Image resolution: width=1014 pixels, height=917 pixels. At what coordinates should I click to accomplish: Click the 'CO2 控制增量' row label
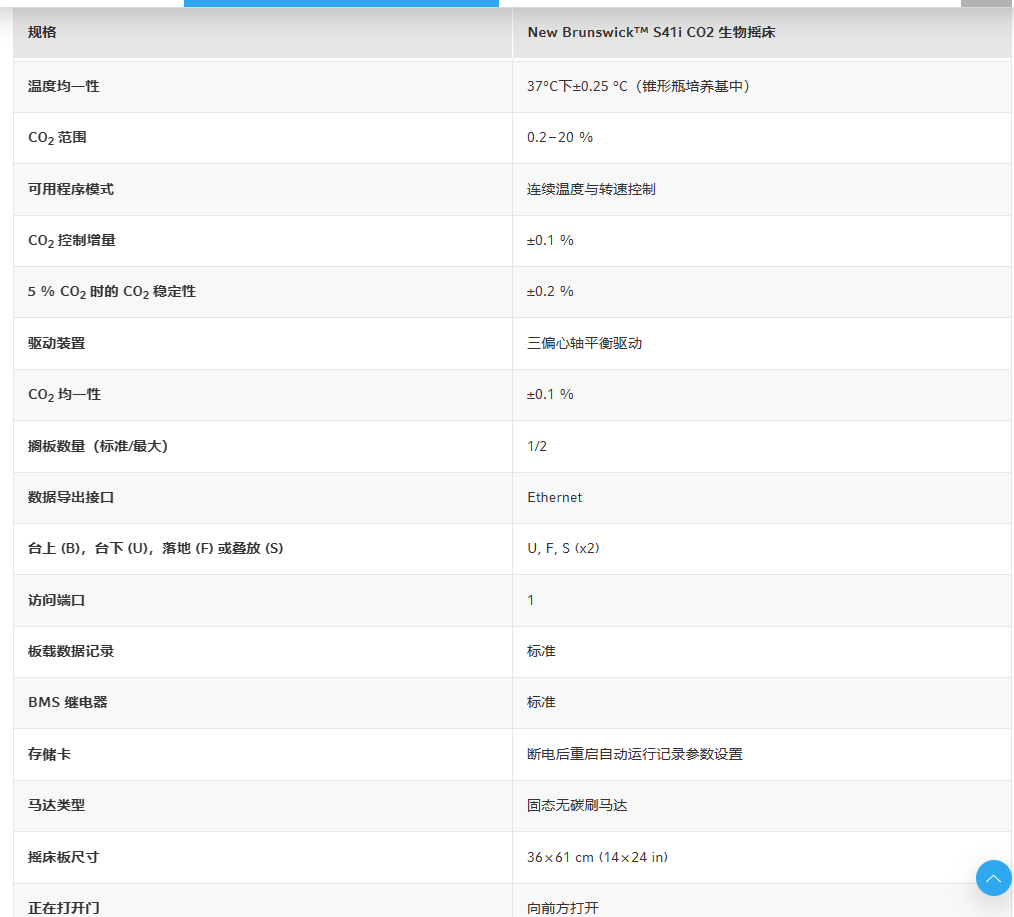72,241
